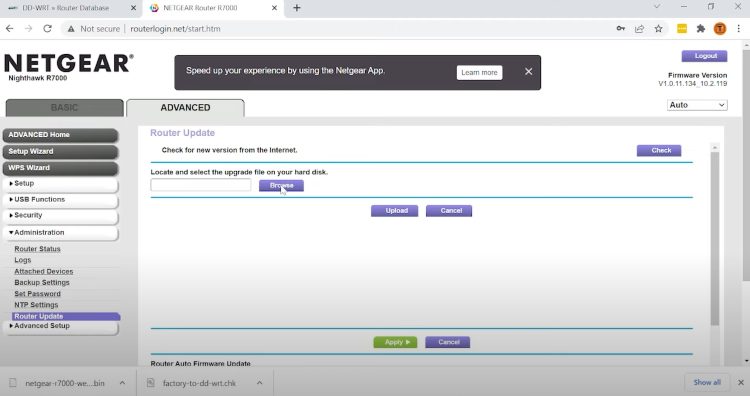The image size is (750, 396).
Task: Open Backup Settings page
Action: tap(42, 283)
